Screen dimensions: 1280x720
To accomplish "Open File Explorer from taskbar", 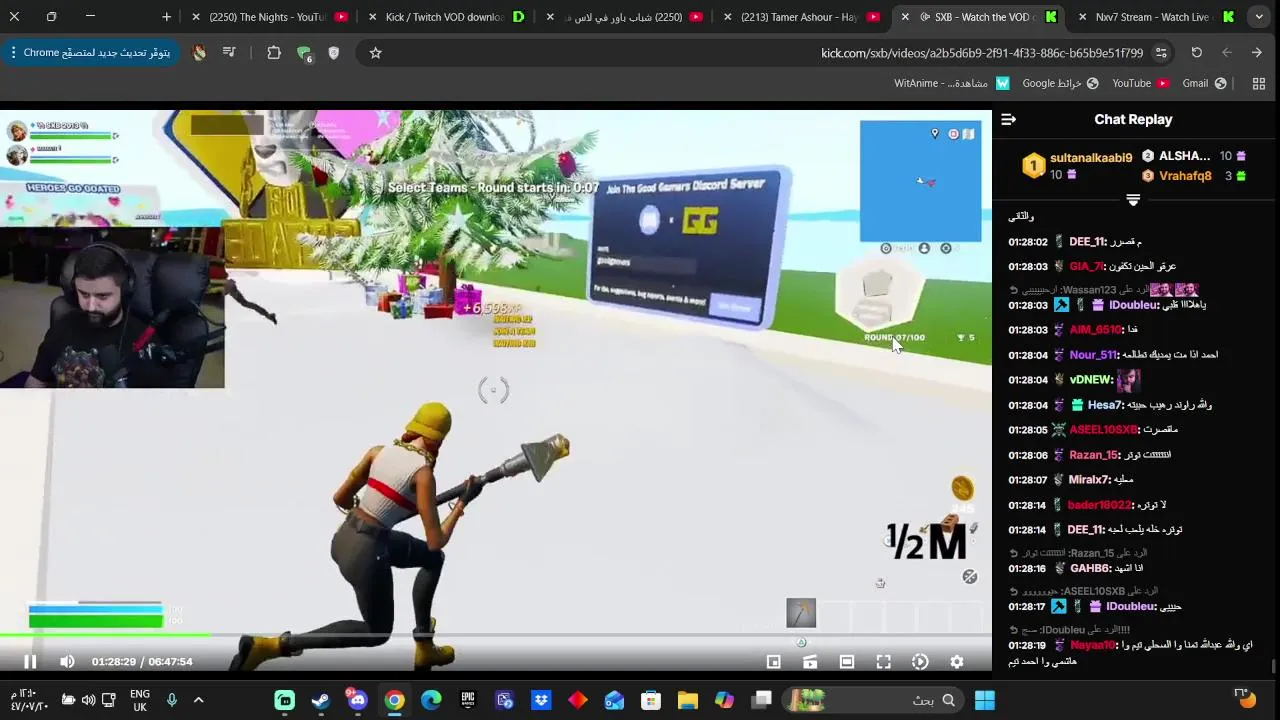I will (x=688, y=700).
